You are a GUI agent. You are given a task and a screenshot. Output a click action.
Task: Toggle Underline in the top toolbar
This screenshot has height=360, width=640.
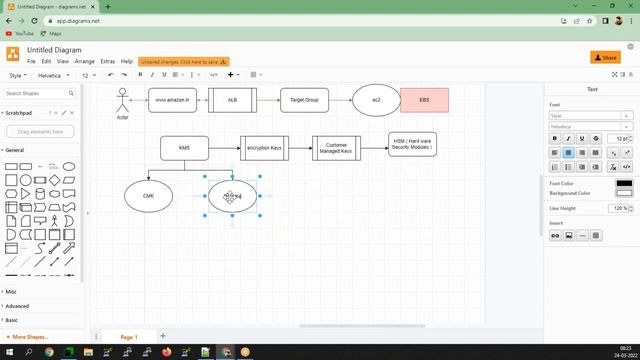coord(164,75)
